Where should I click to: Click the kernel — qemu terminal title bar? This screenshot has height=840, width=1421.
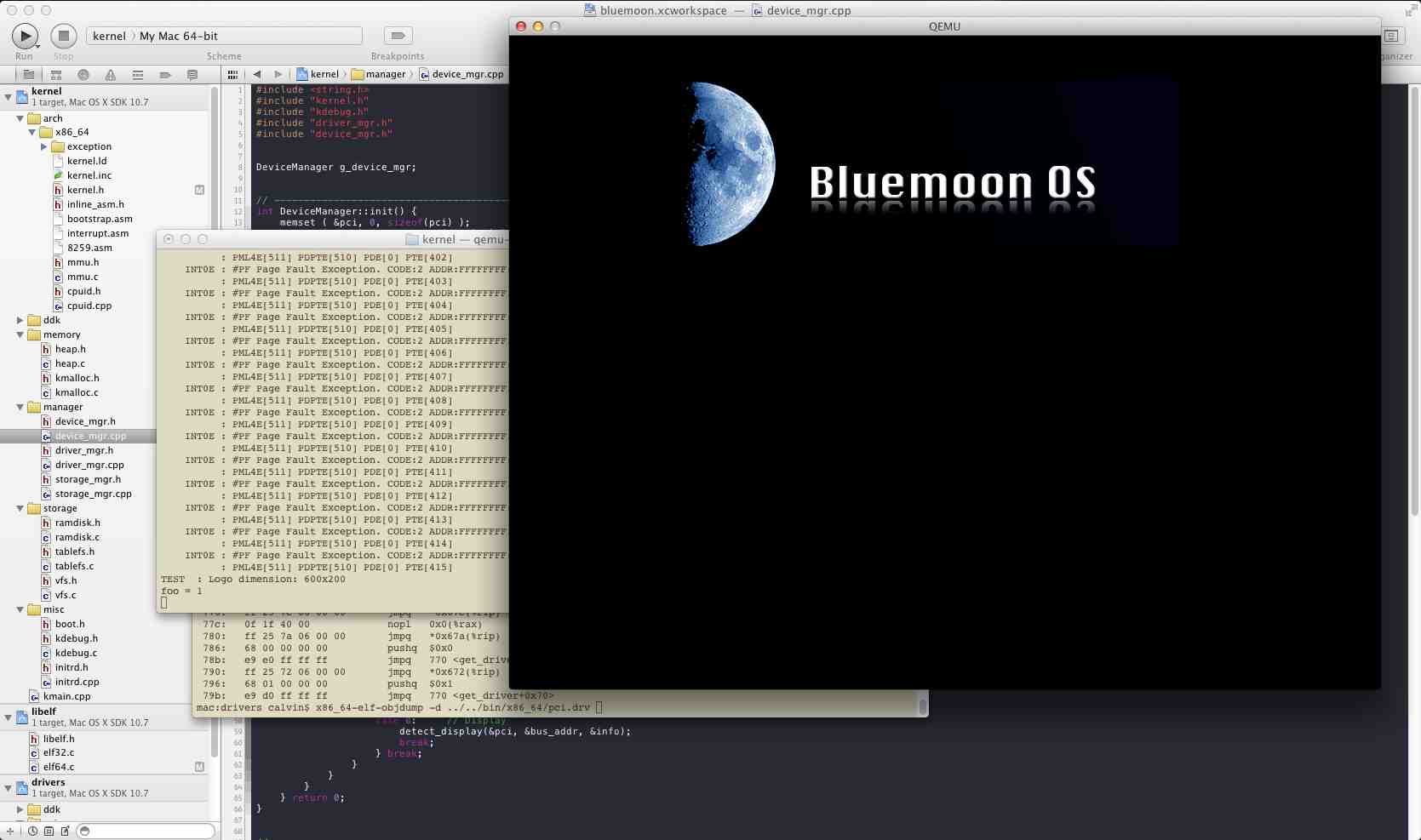click(333, 239)
